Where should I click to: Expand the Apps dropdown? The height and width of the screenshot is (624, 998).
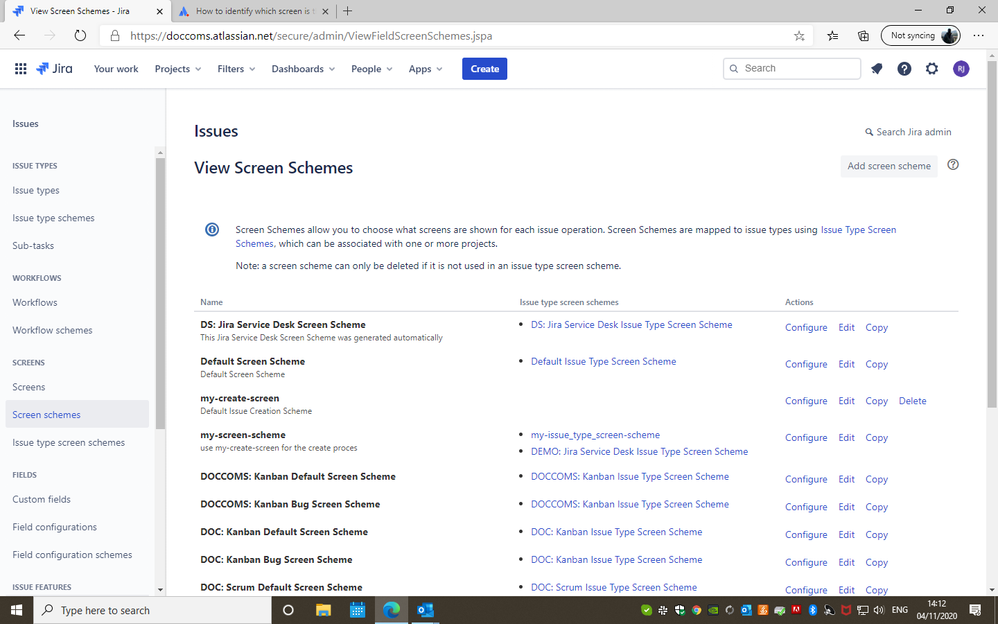[425, 69]
